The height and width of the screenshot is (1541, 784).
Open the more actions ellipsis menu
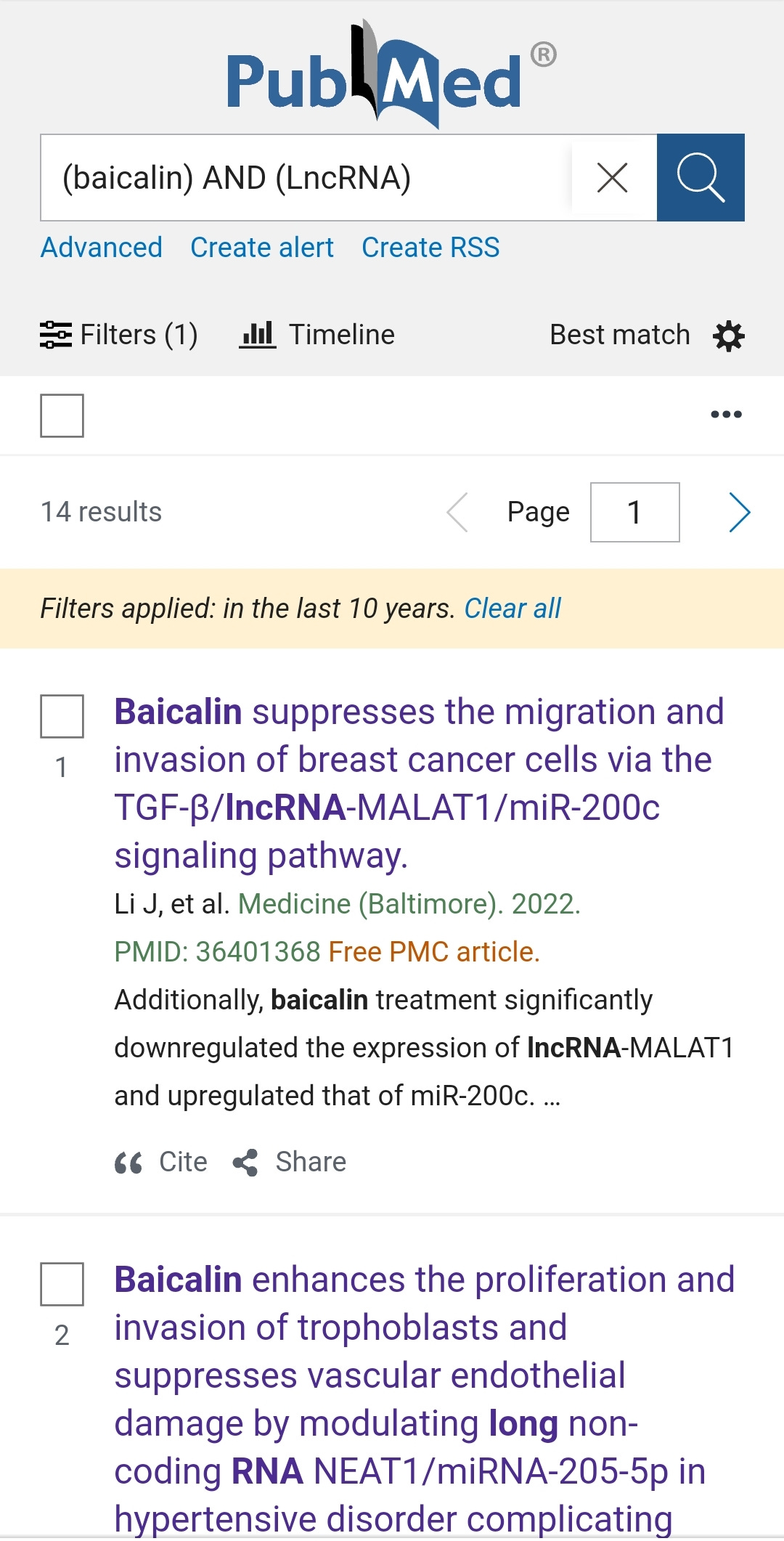coord(726,414)
